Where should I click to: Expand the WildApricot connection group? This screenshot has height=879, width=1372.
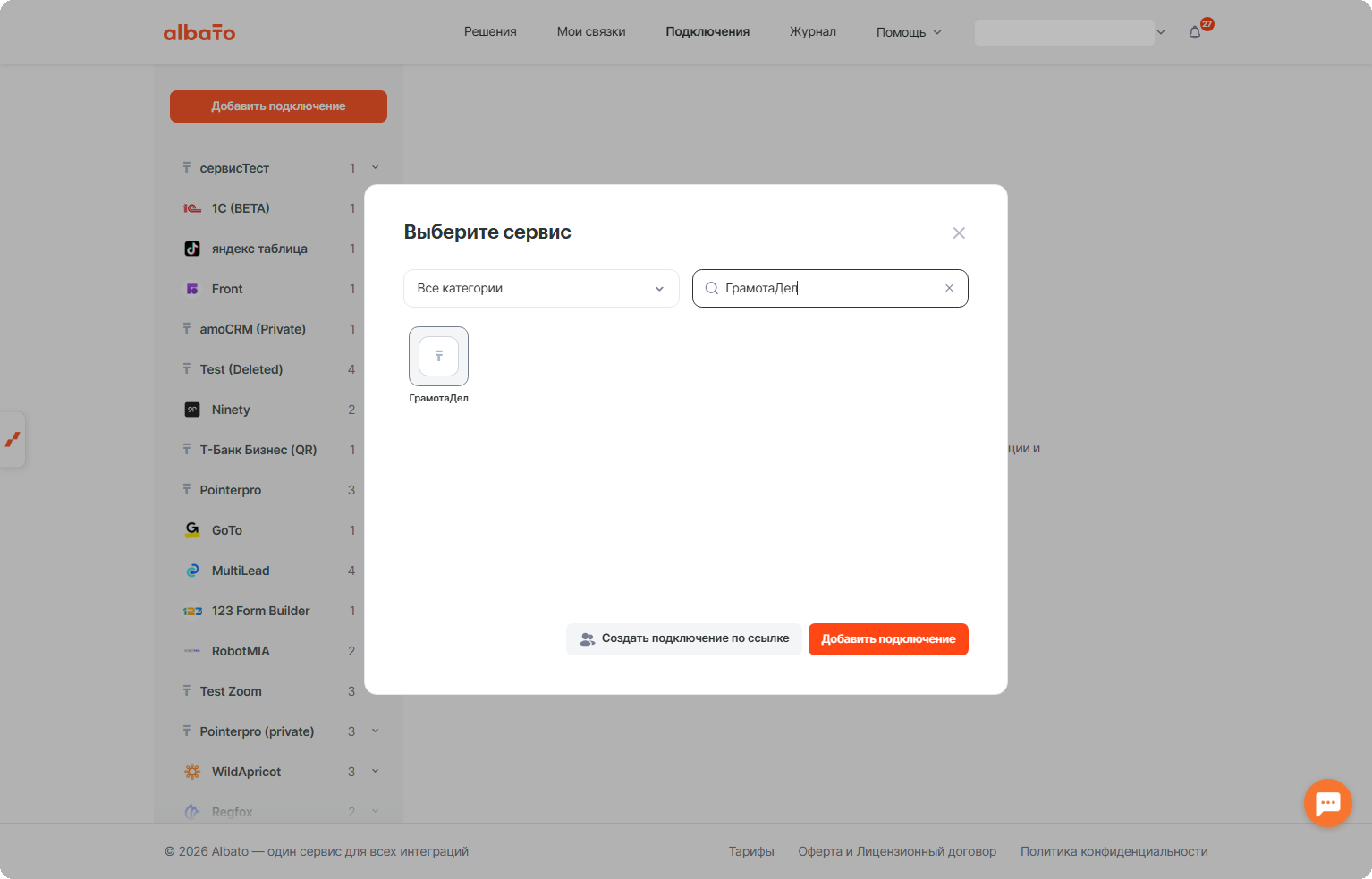tap(375, 771)
